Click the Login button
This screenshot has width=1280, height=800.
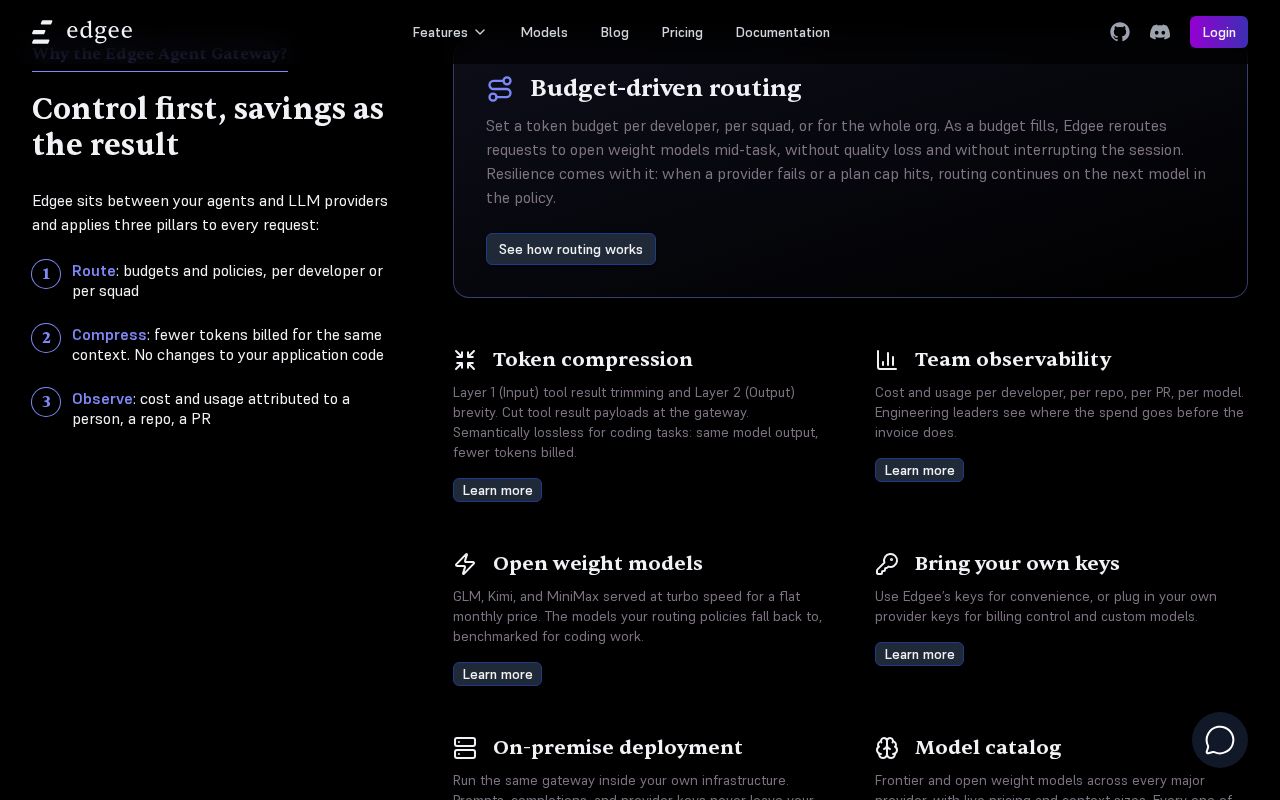point(1218,32)
